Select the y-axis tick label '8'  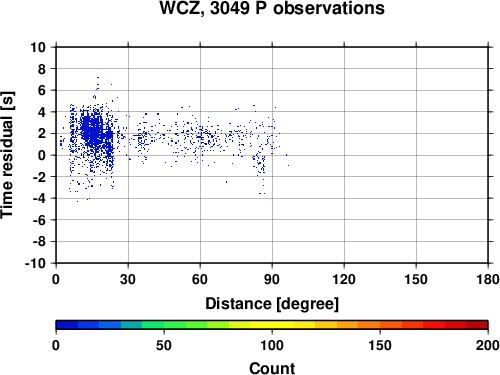click(x=42, y=69)
